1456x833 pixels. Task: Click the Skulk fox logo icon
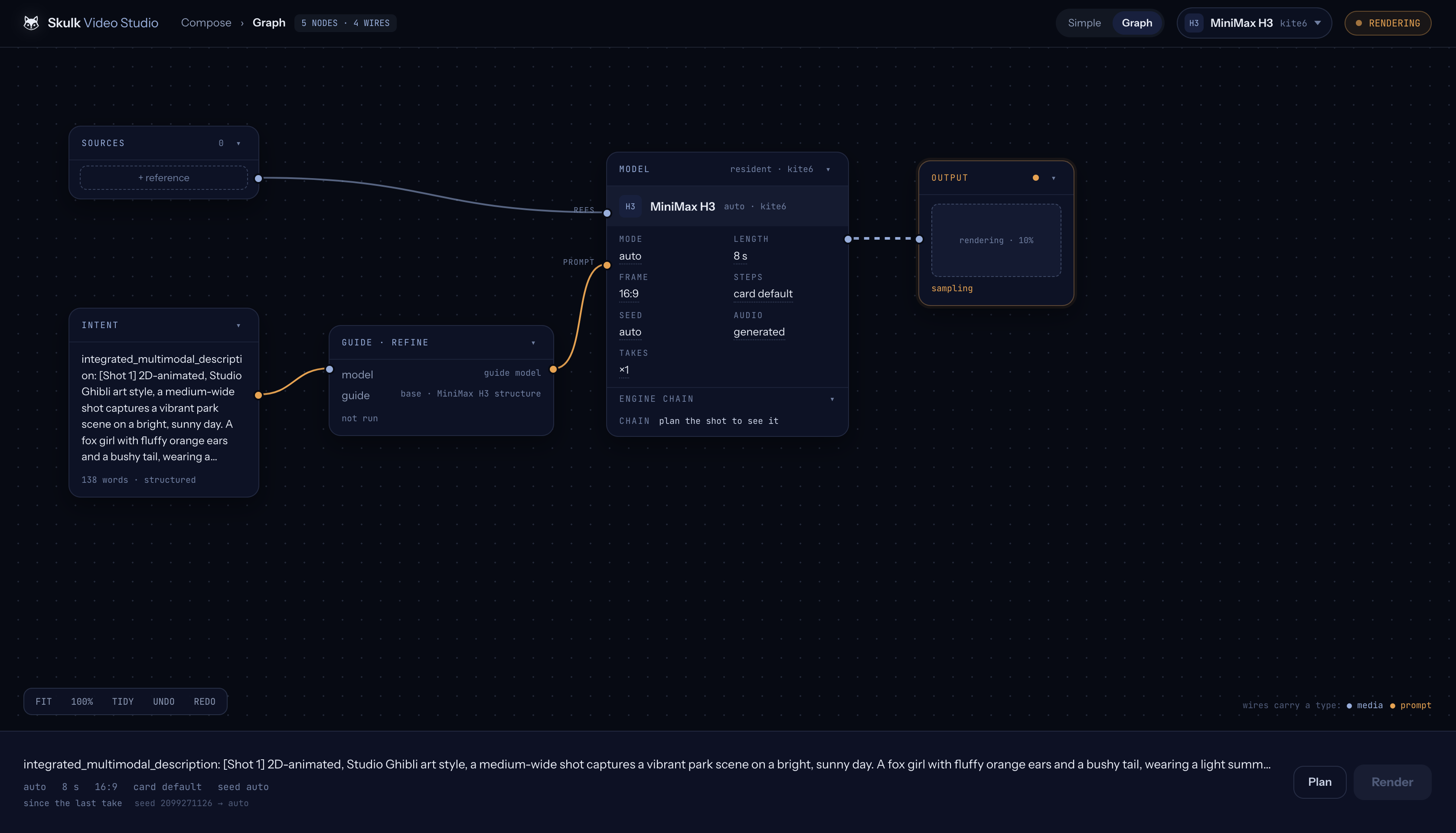click(32, 23)
